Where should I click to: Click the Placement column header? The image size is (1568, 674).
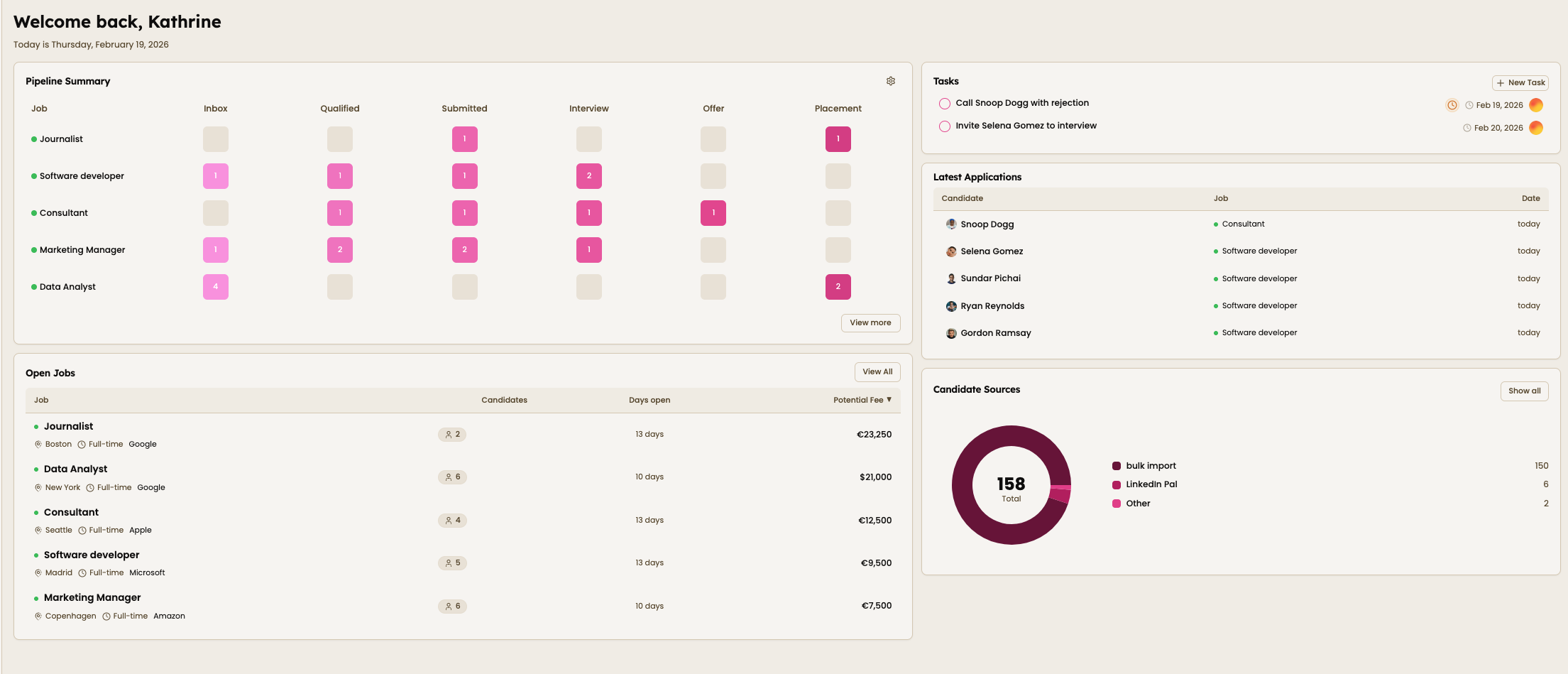[838, 109]
